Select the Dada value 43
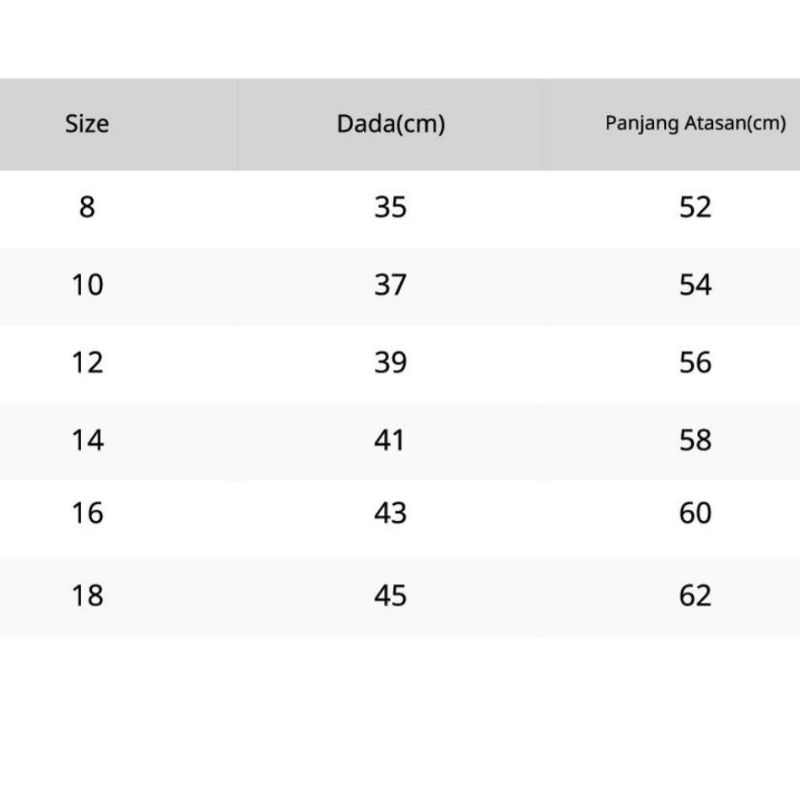This screenshot has width=800, height=800. click(x=390, y=513)
